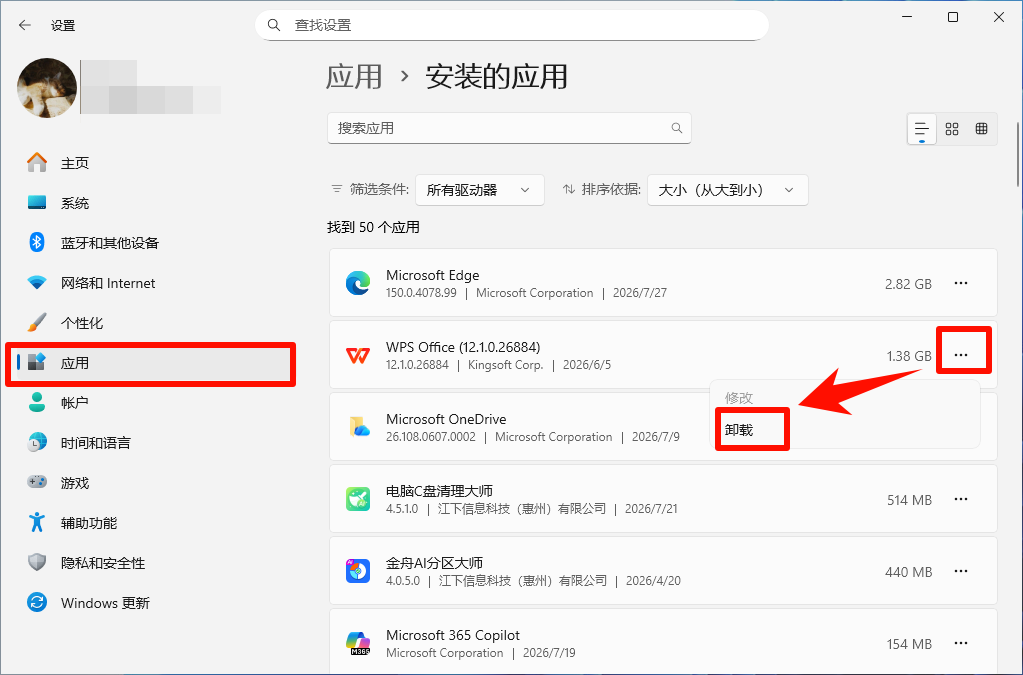Viewport: 1023px width, 675px height.
Task: Go back with the arrow button
Action: (x=25, y=25)
